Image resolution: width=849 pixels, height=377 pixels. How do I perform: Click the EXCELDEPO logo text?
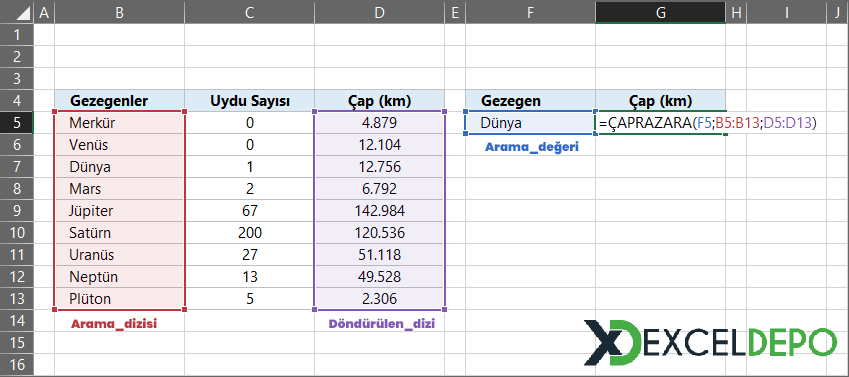[740, 342]
